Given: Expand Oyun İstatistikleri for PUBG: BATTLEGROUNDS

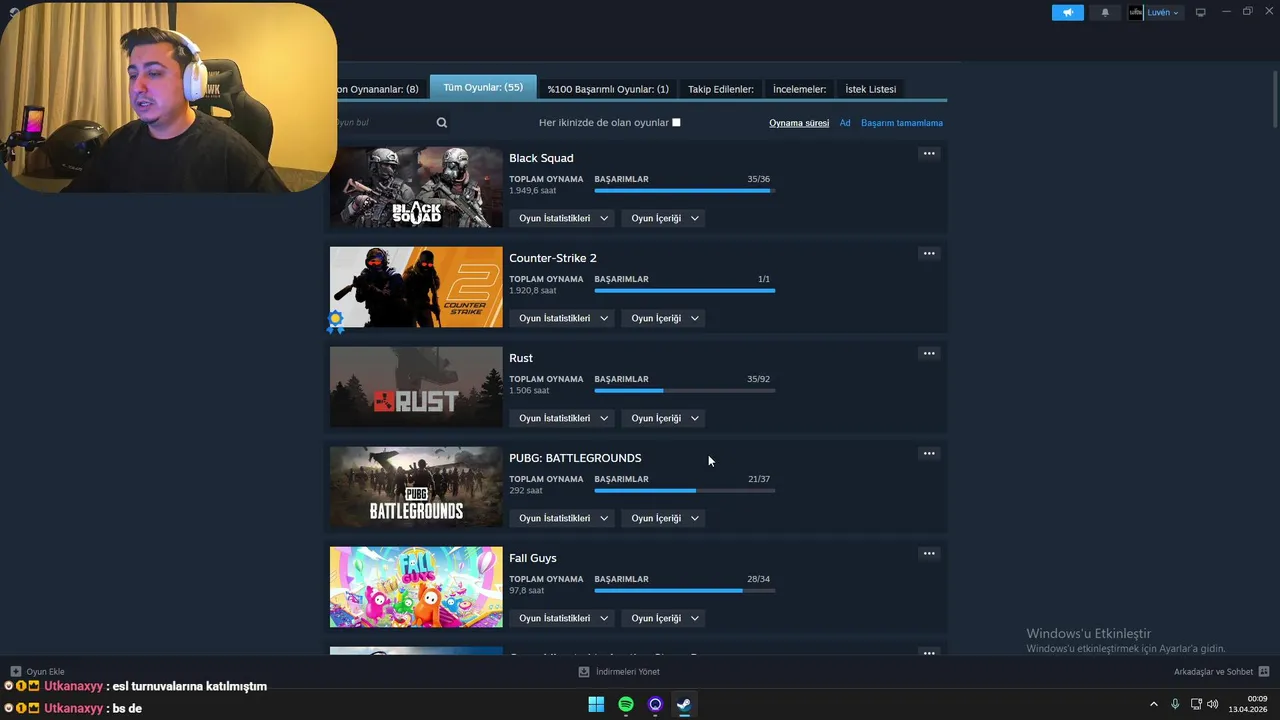Looking at the screenshot, I should 563,518.
